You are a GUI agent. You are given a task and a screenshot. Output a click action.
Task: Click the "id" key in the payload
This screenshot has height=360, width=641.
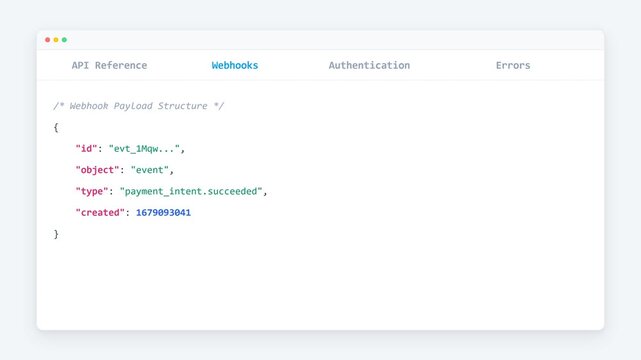point(86,149)
